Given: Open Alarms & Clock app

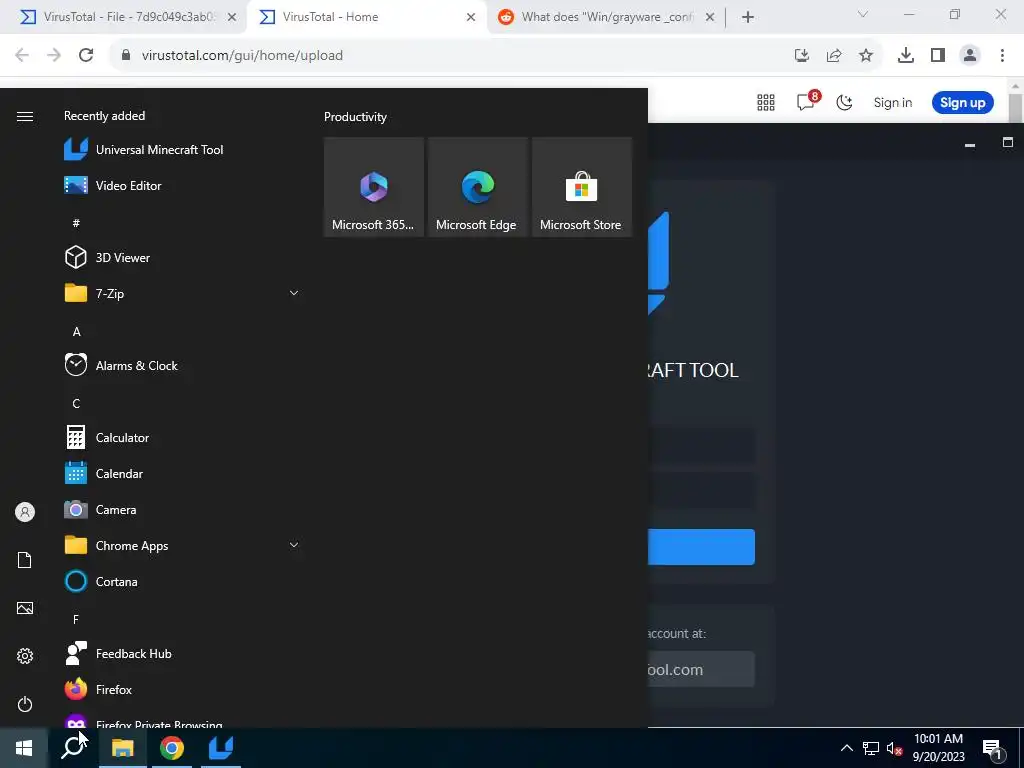Looking at the screenshot, I should click(121, 366).
